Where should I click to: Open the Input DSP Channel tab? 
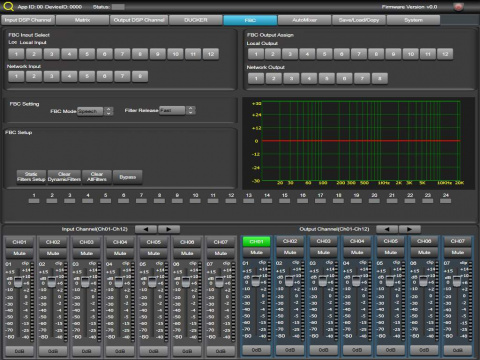[x=28, y=20]
